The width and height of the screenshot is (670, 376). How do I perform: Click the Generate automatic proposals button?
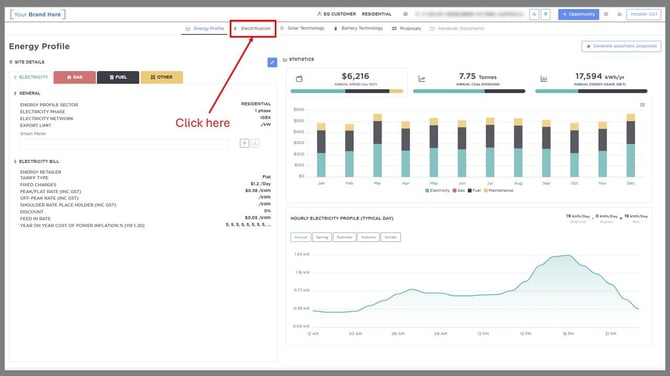click(621, 46)
